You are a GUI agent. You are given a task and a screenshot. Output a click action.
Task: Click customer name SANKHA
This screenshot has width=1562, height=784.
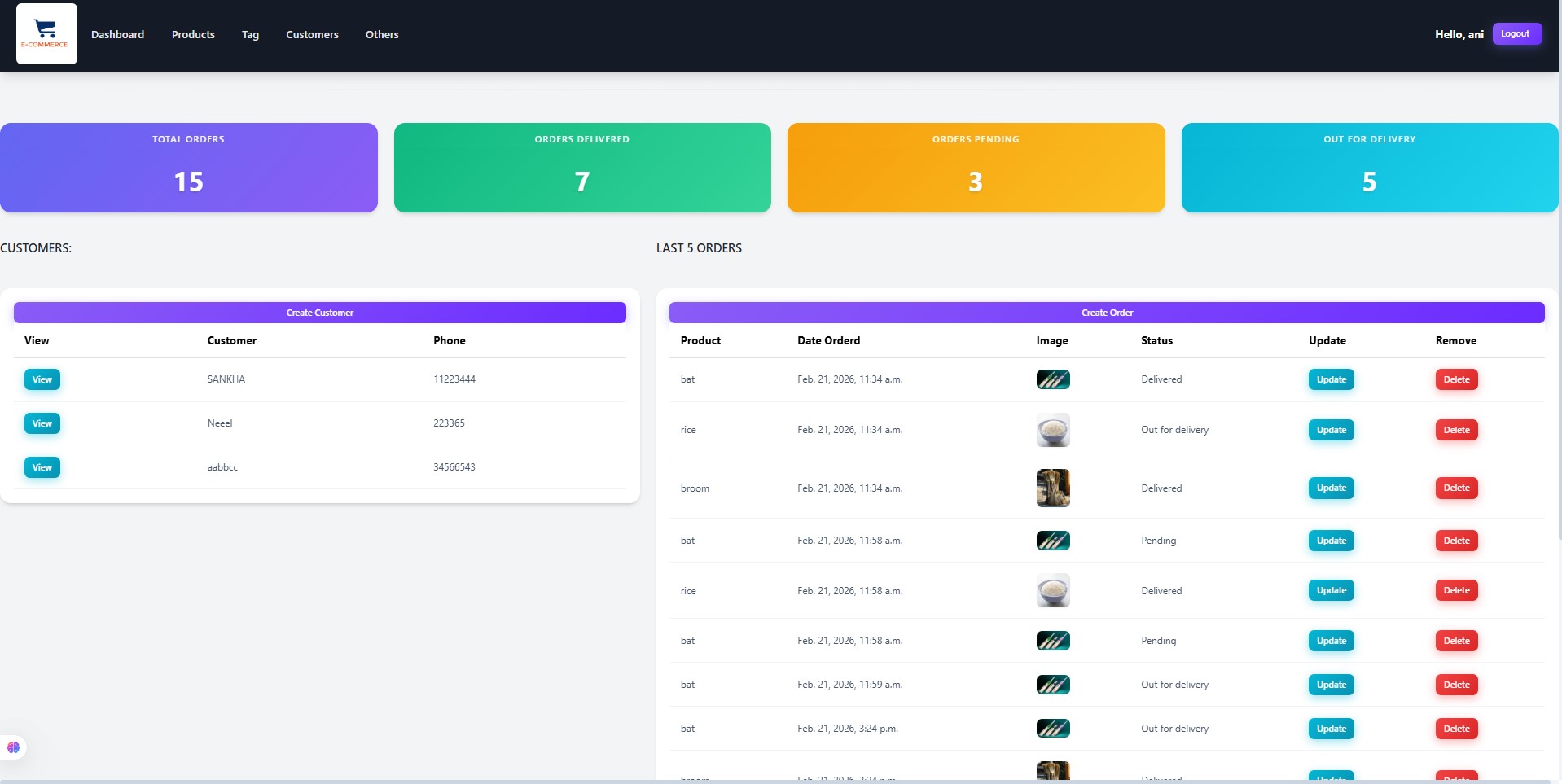coord(226,379)
